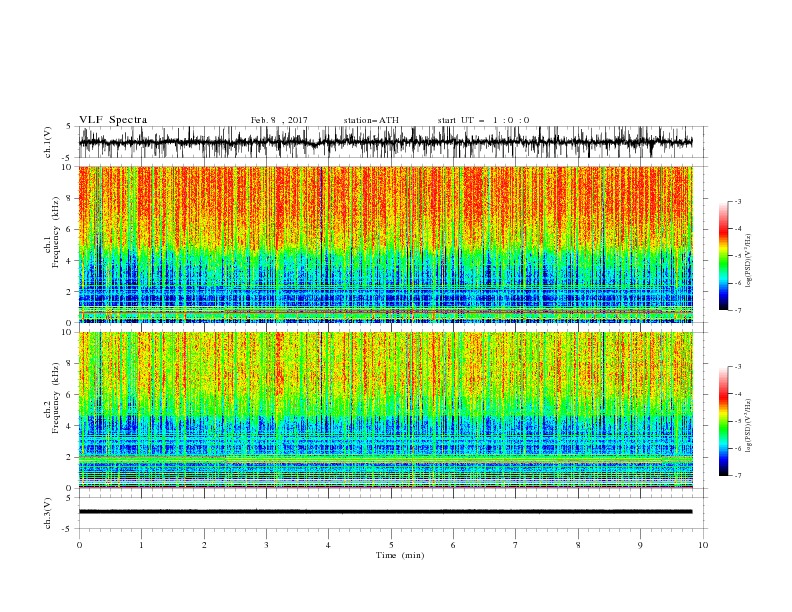Select the "Feb. 8 , 2017" date label
Screen dimensions: 792x612
[279, 120]
